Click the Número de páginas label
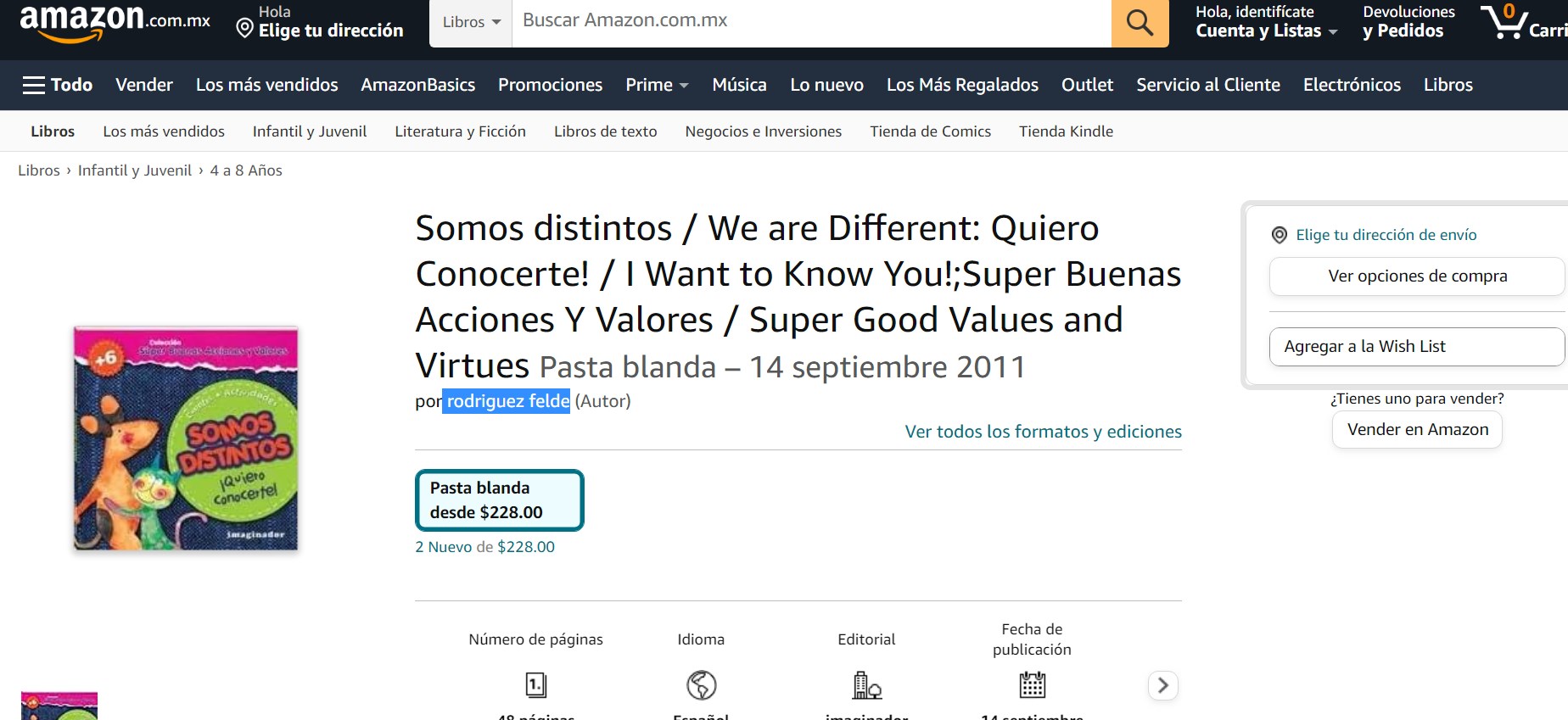This screenshot has height=720, width=1568. click(x=535, y=639)
